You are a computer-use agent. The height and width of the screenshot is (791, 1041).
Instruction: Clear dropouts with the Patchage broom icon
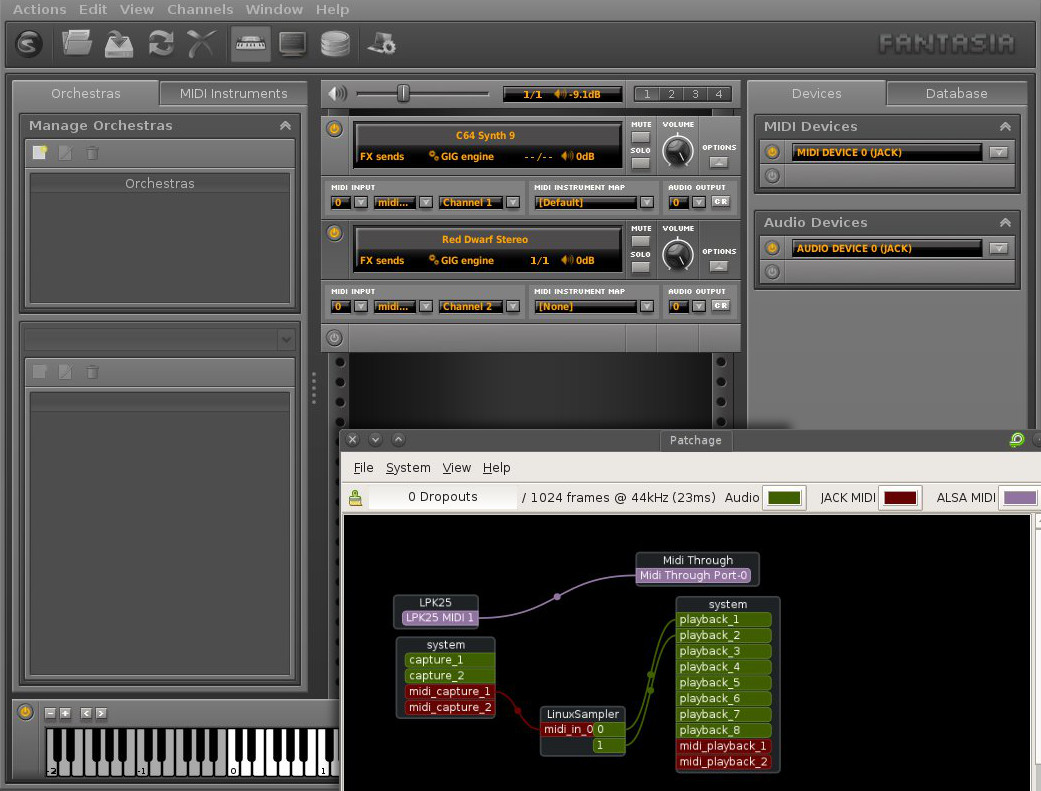pyautogui.click(x=355, y=498)
